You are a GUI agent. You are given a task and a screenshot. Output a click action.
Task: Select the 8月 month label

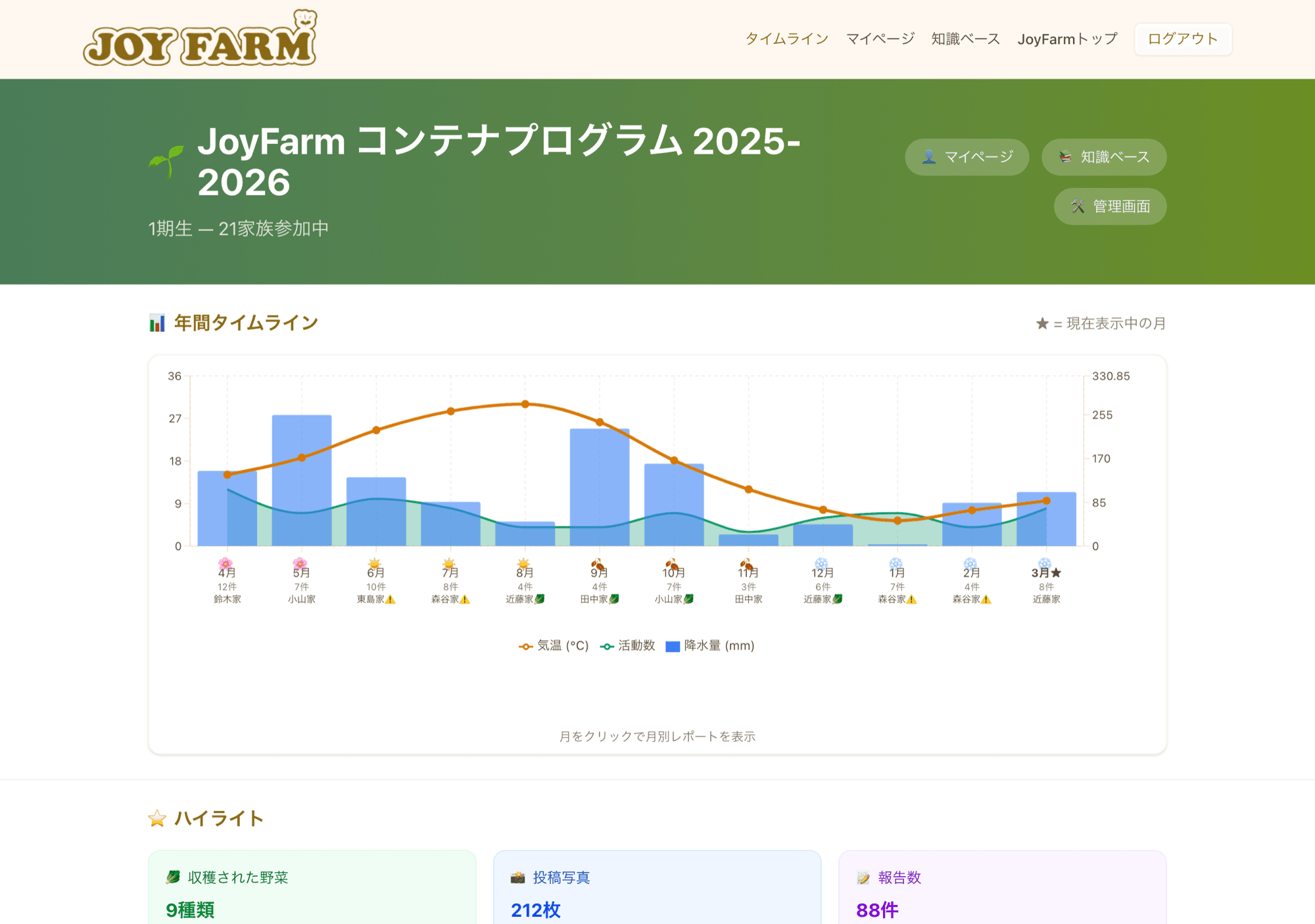pos(524,572)
